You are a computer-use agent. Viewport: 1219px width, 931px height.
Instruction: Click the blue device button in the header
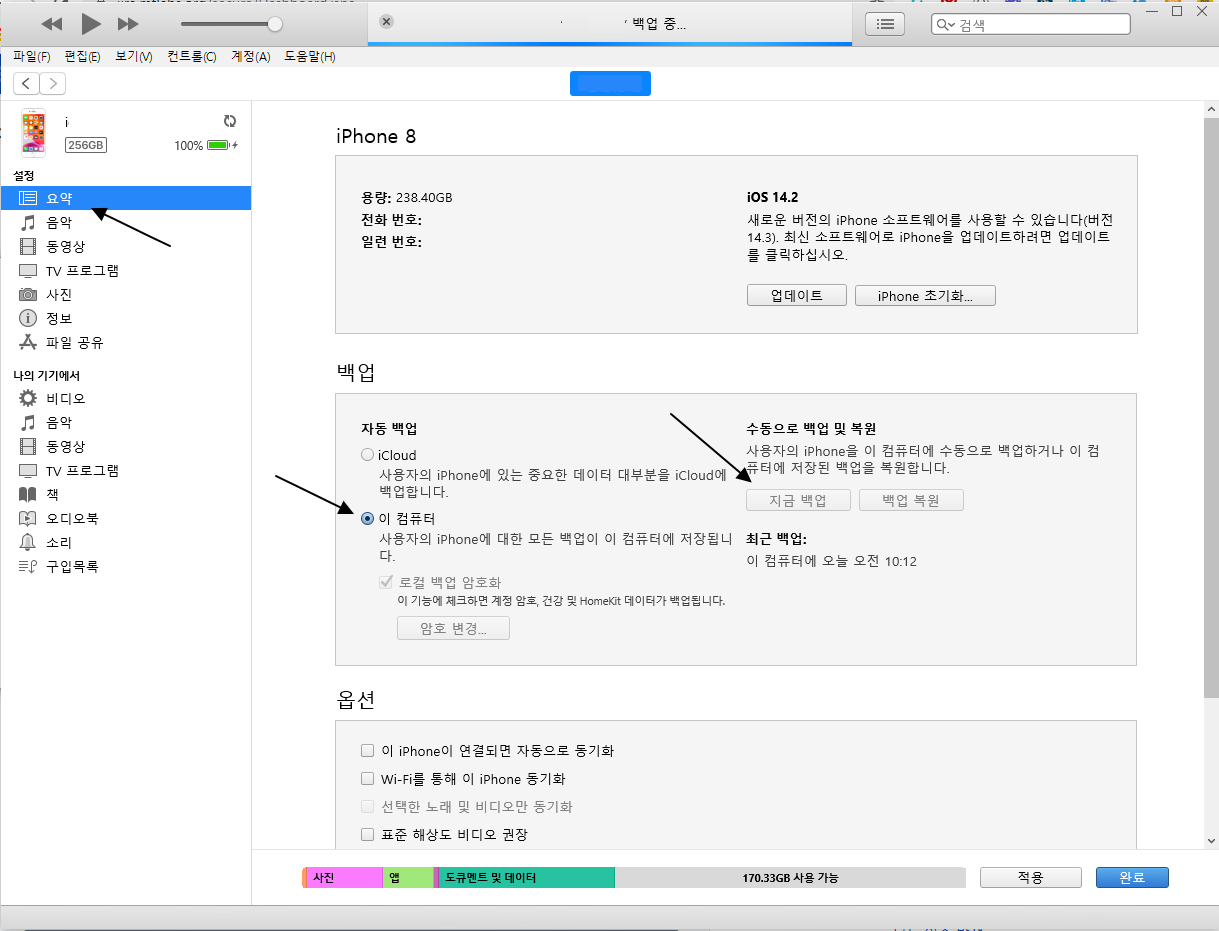(610, 84)
